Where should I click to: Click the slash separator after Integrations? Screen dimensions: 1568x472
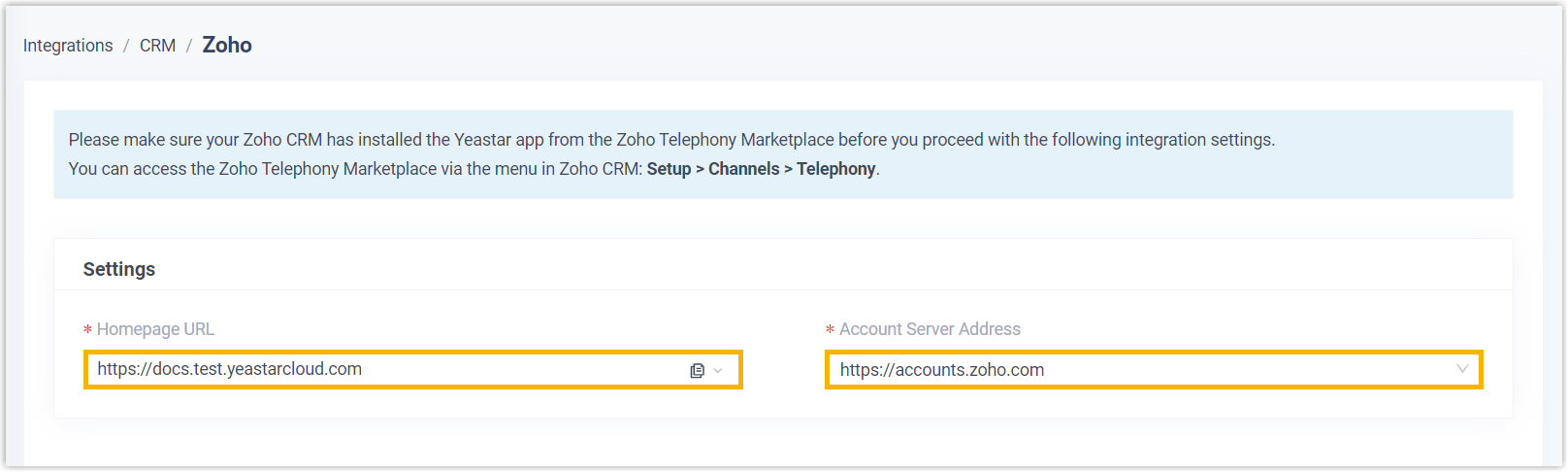[x=126, y=46]
